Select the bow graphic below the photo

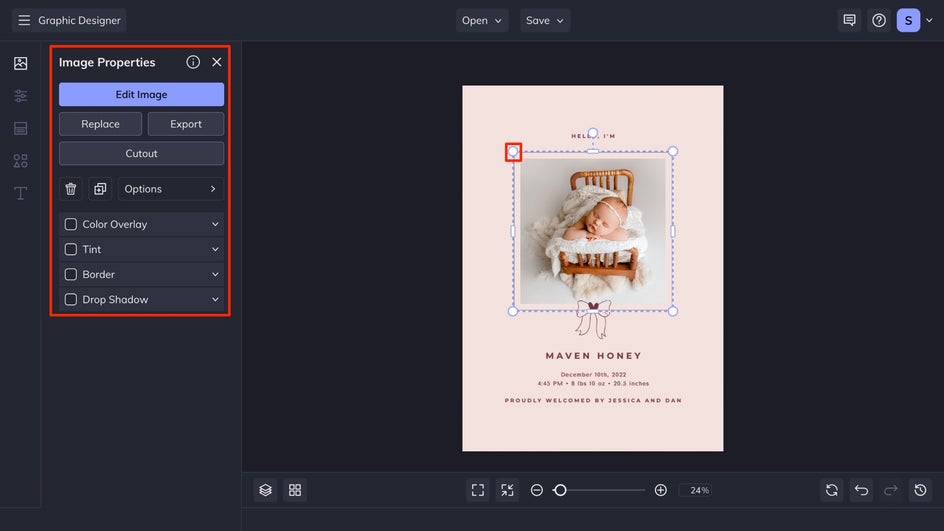[593, 319]
